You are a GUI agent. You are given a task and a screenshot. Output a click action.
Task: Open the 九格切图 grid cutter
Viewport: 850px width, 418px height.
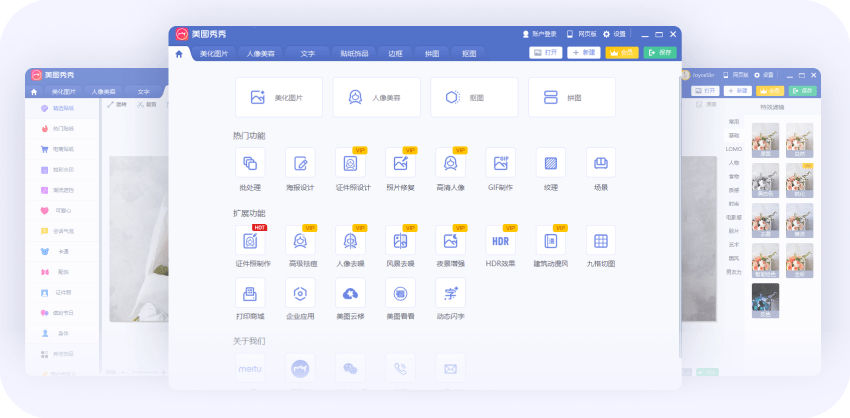coord(600,241)
